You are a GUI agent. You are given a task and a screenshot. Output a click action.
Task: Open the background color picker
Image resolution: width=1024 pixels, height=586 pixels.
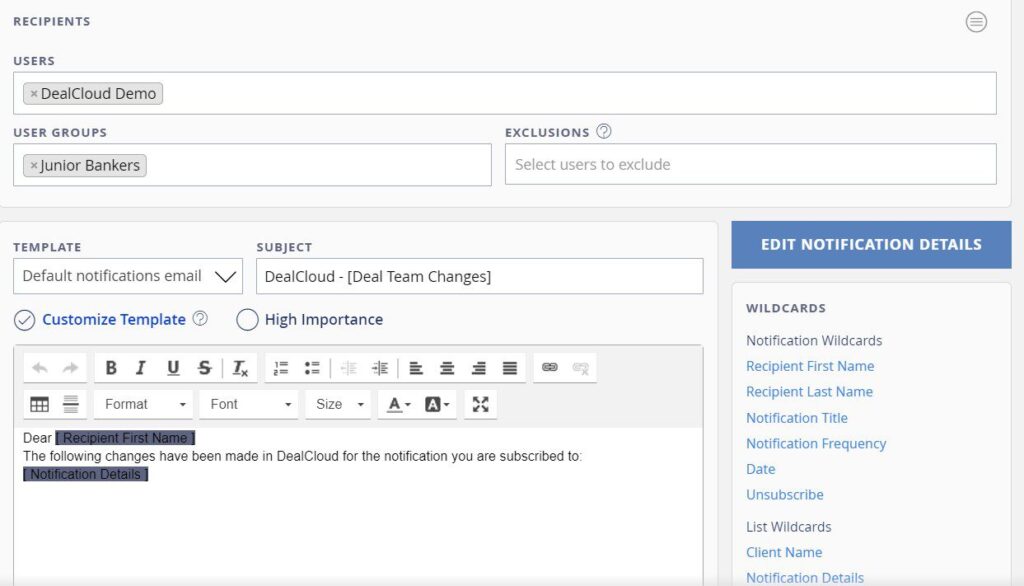coord(437,404)
